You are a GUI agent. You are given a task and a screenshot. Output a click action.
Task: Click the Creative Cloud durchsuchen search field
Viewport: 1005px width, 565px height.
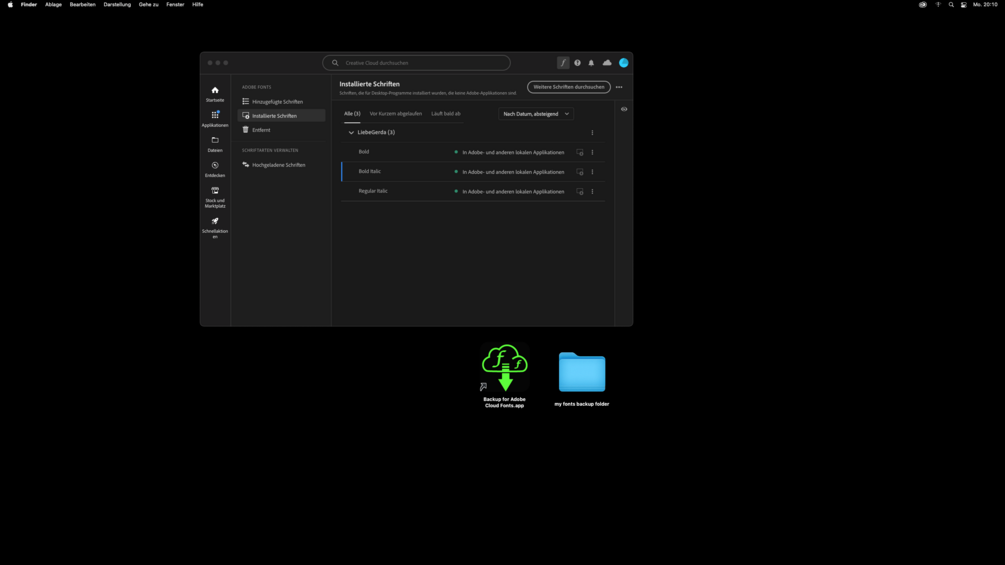point(417,63)
